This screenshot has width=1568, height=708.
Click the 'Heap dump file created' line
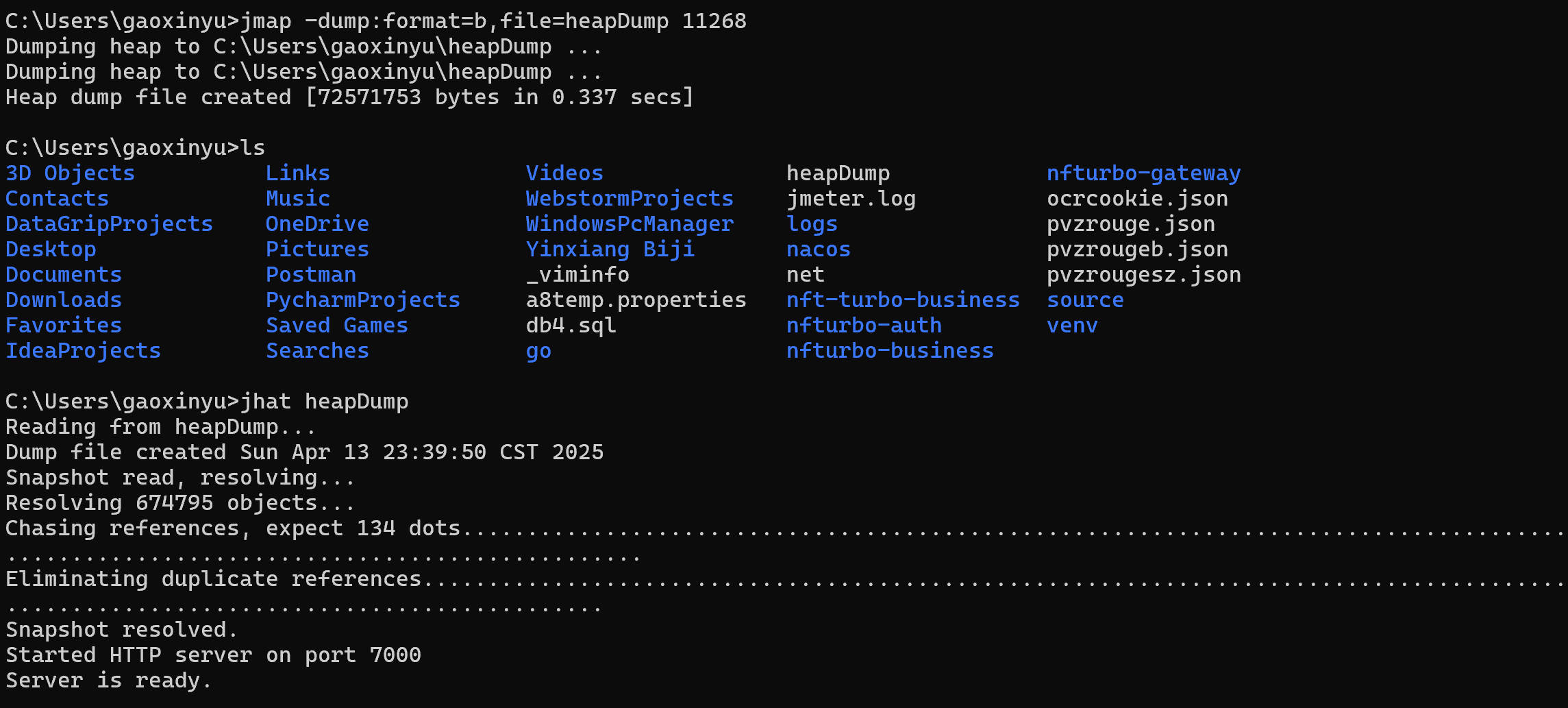tap(349, 97)
